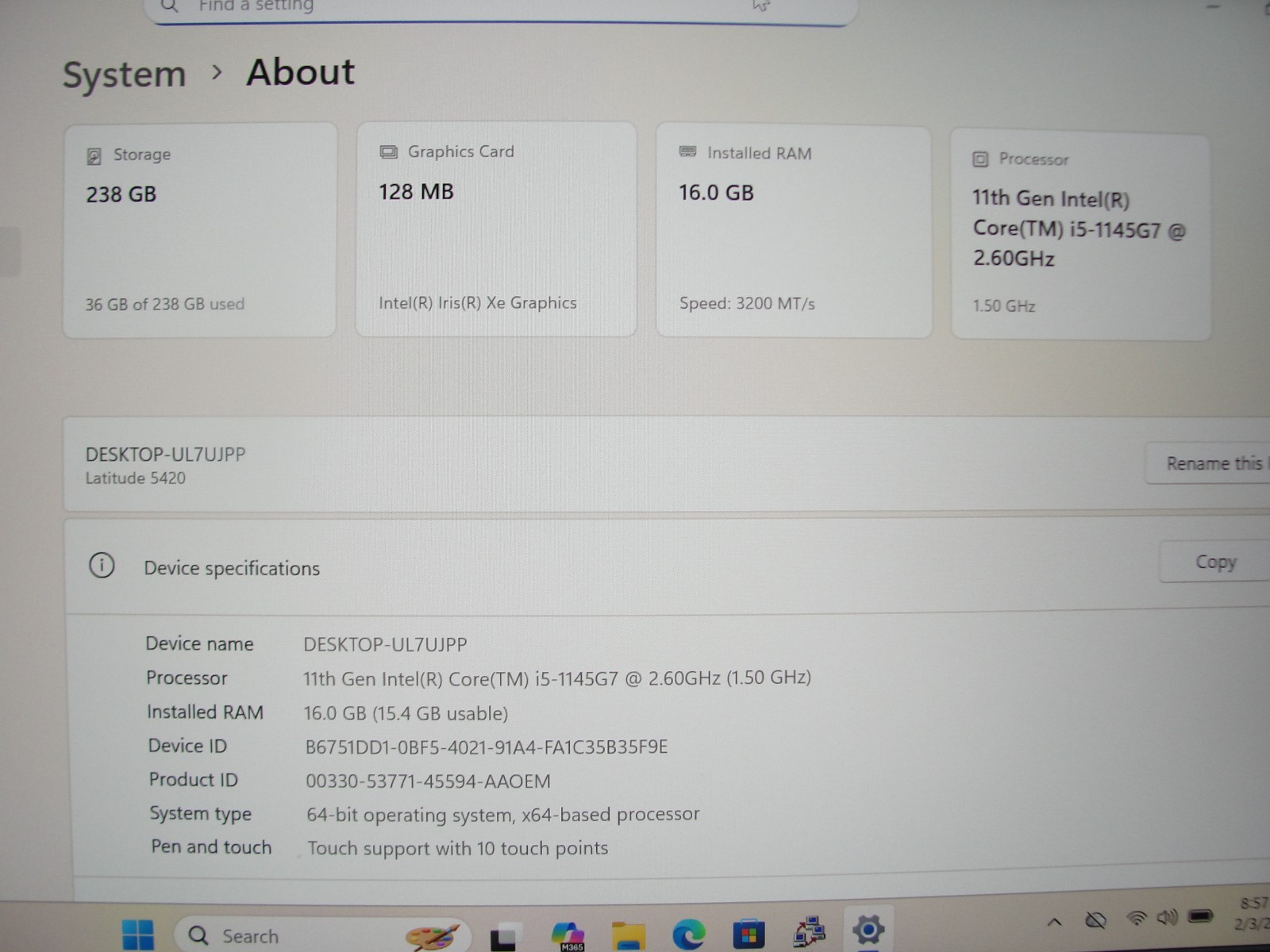Click the 128 MB graphics memory value

click(x=416, y=192)
